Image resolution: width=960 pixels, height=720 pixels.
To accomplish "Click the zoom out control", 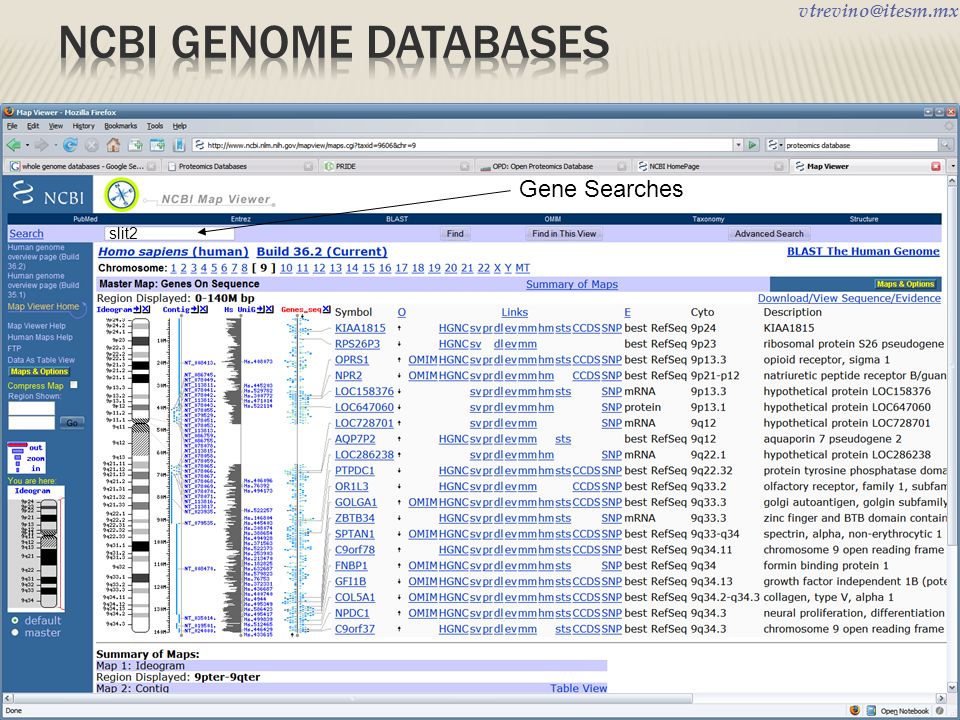I will [36, 448].
